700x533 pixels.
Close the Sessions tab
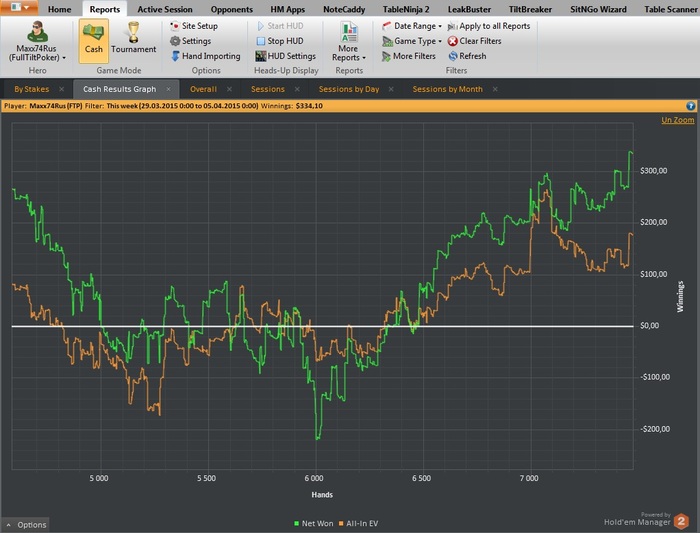tap(297, 89)
